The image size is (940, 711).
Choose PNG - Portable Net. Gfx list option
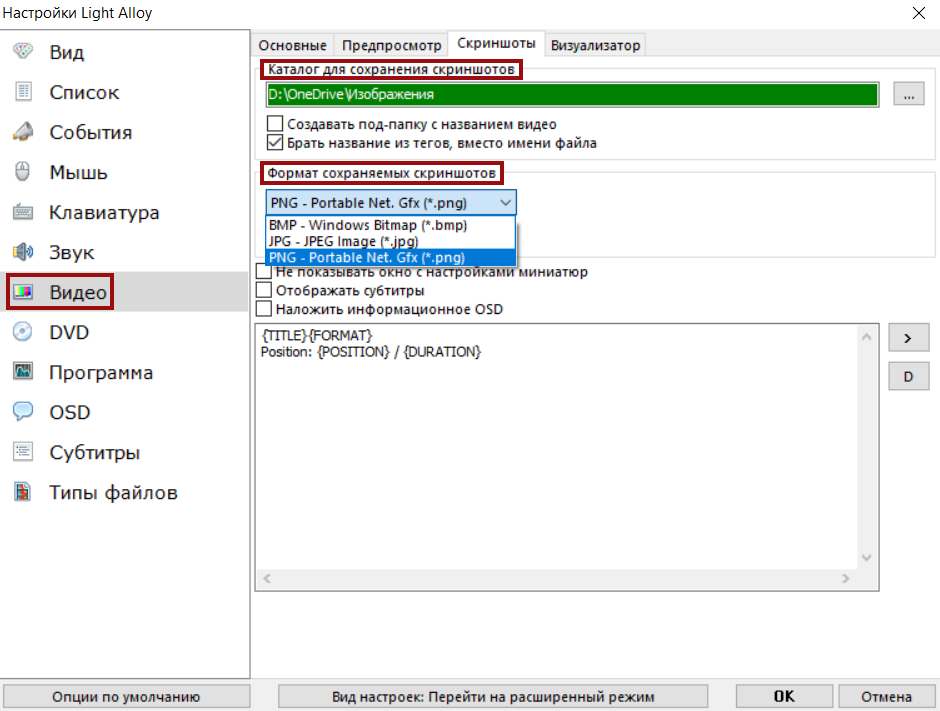390,257
